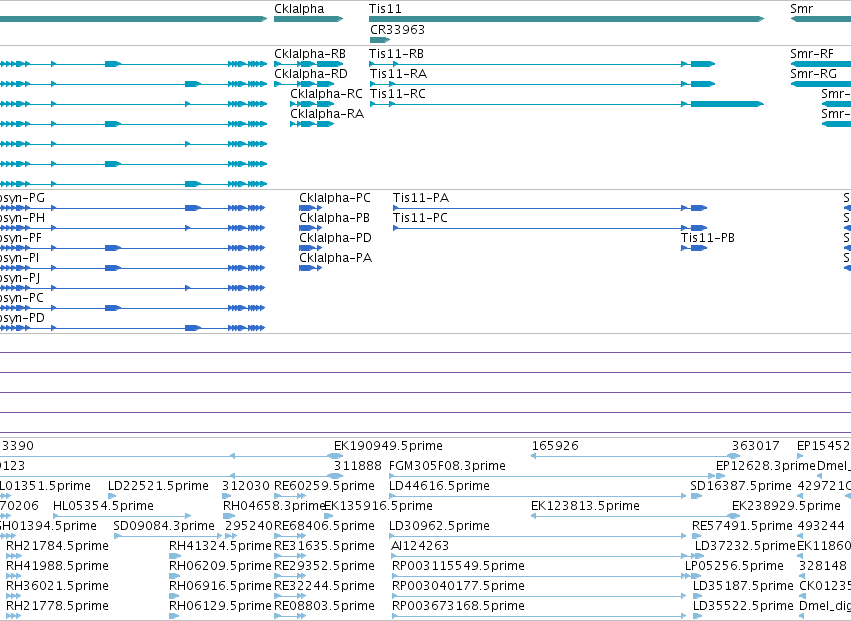This screenshot has height=621, width=851.
Task: Select the Tis11-PB protein label
Action: [x=708, y=238]
